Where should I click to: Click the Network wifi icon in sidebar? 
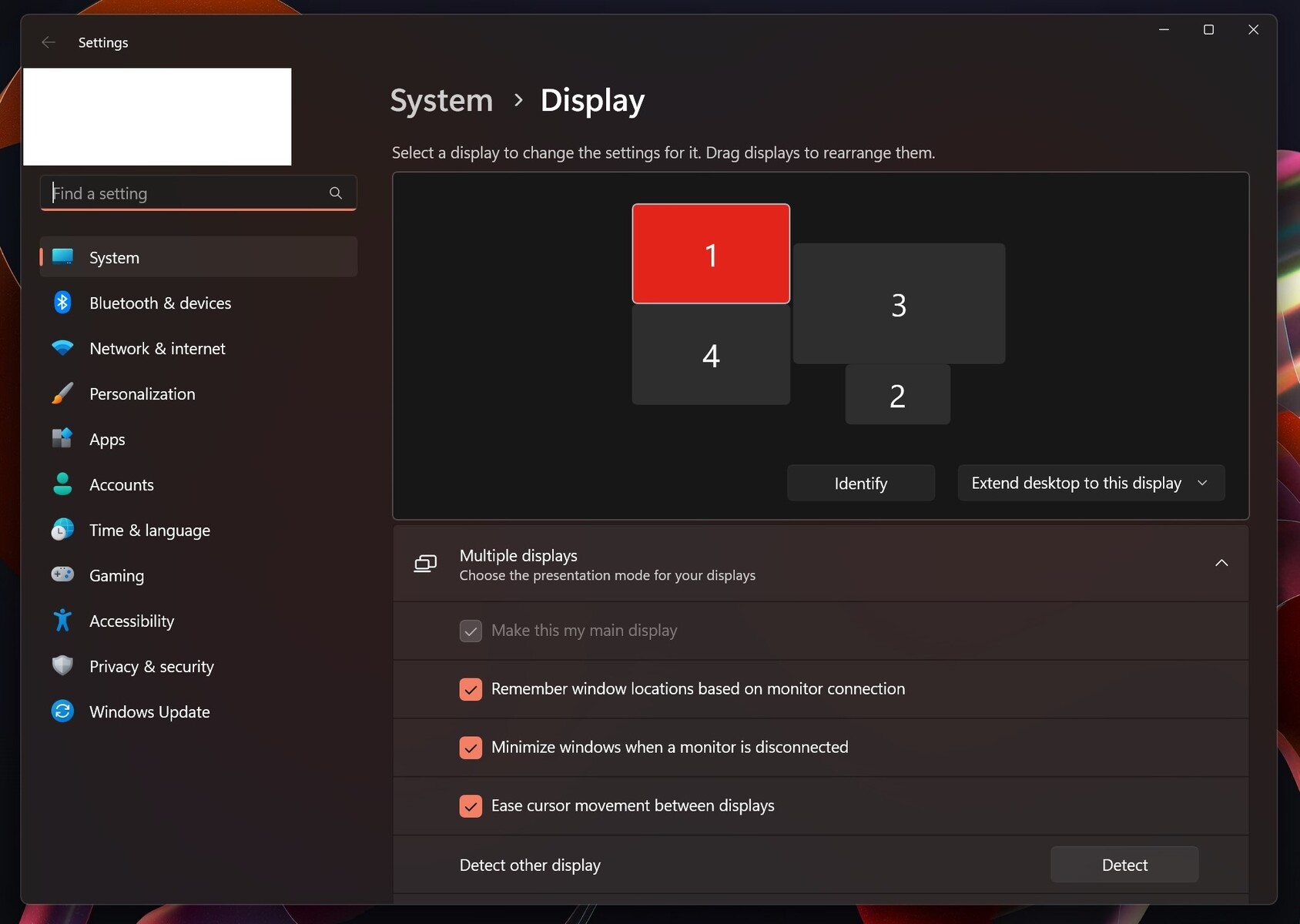coord(62,348)
